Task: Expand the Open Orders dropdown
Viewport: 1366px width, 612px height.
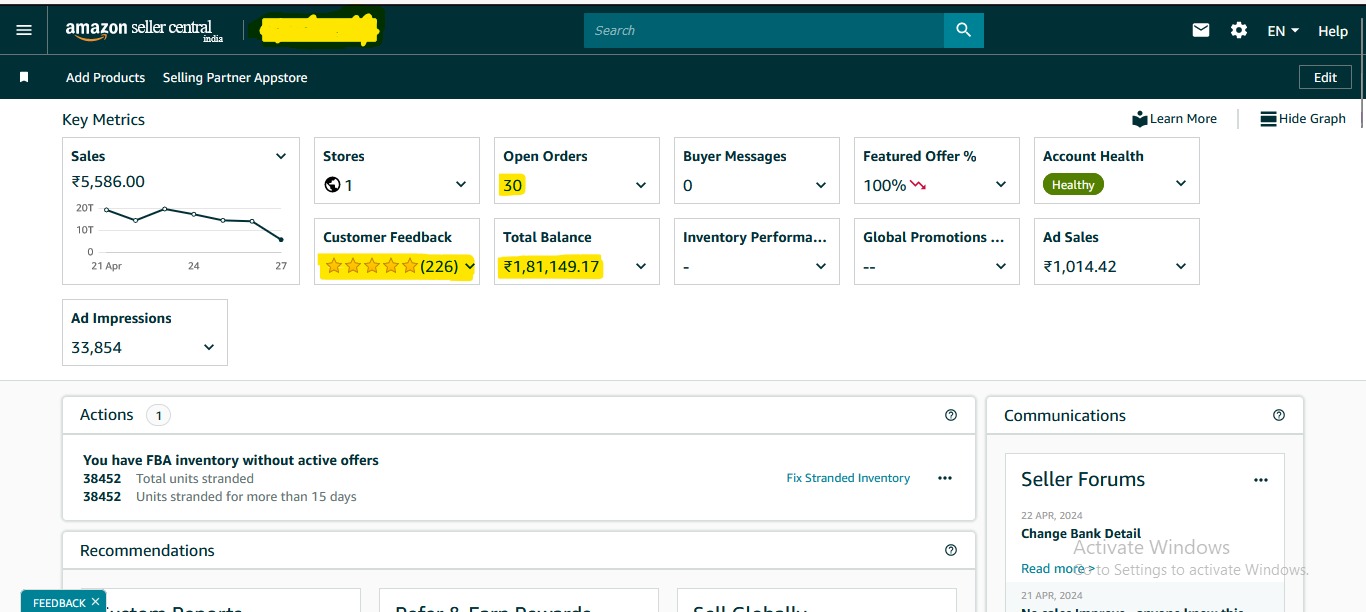Action: (641, 185)
